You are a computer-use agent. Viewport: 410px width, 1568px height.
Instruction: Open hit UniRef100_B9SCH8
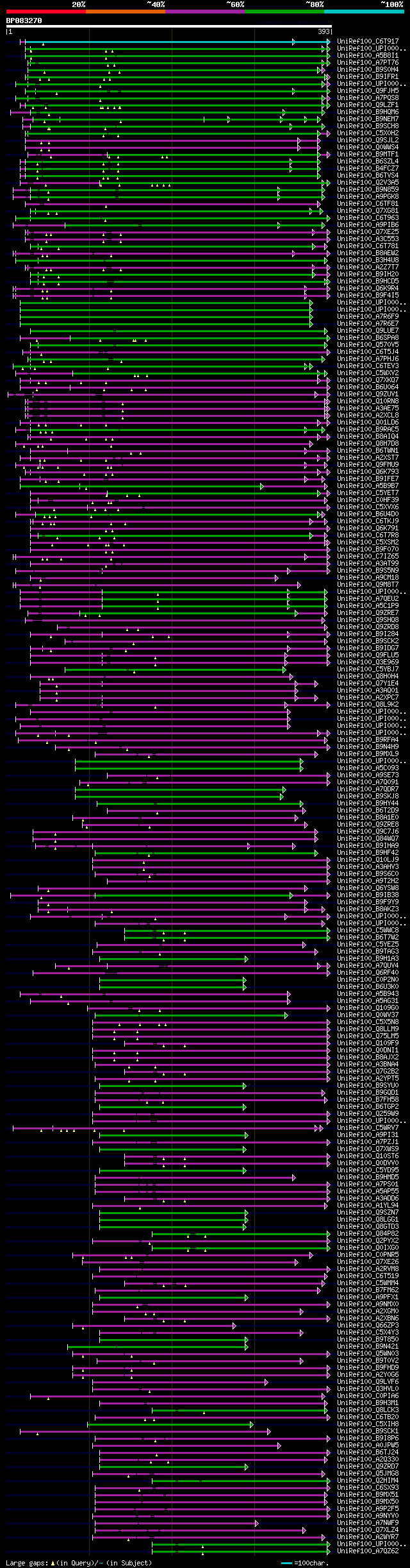point(368,126)
